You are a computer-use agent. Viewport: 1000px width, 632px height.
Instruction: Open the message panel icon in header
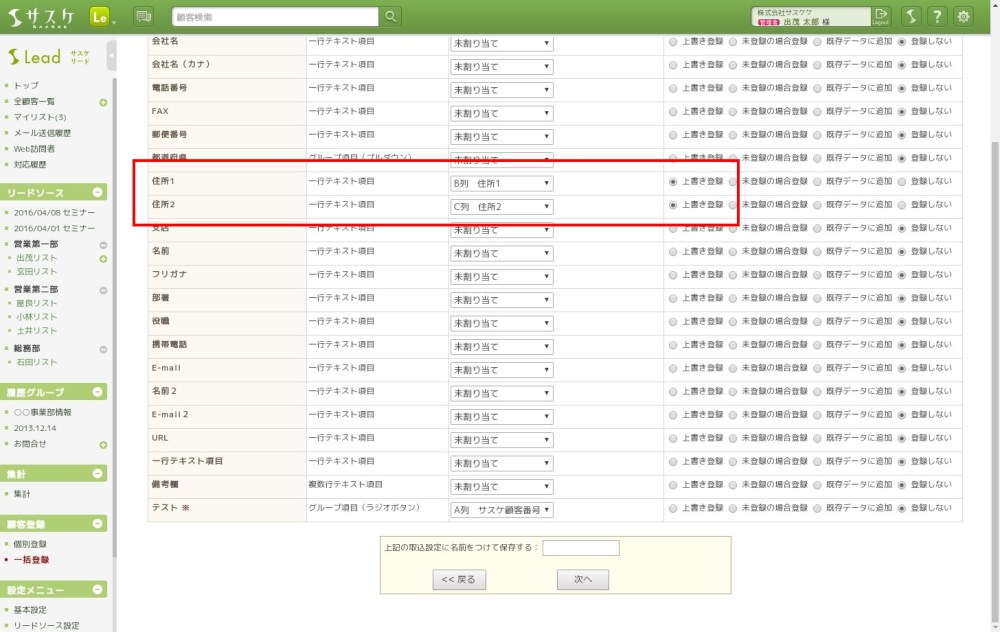[x=143, y=16]
